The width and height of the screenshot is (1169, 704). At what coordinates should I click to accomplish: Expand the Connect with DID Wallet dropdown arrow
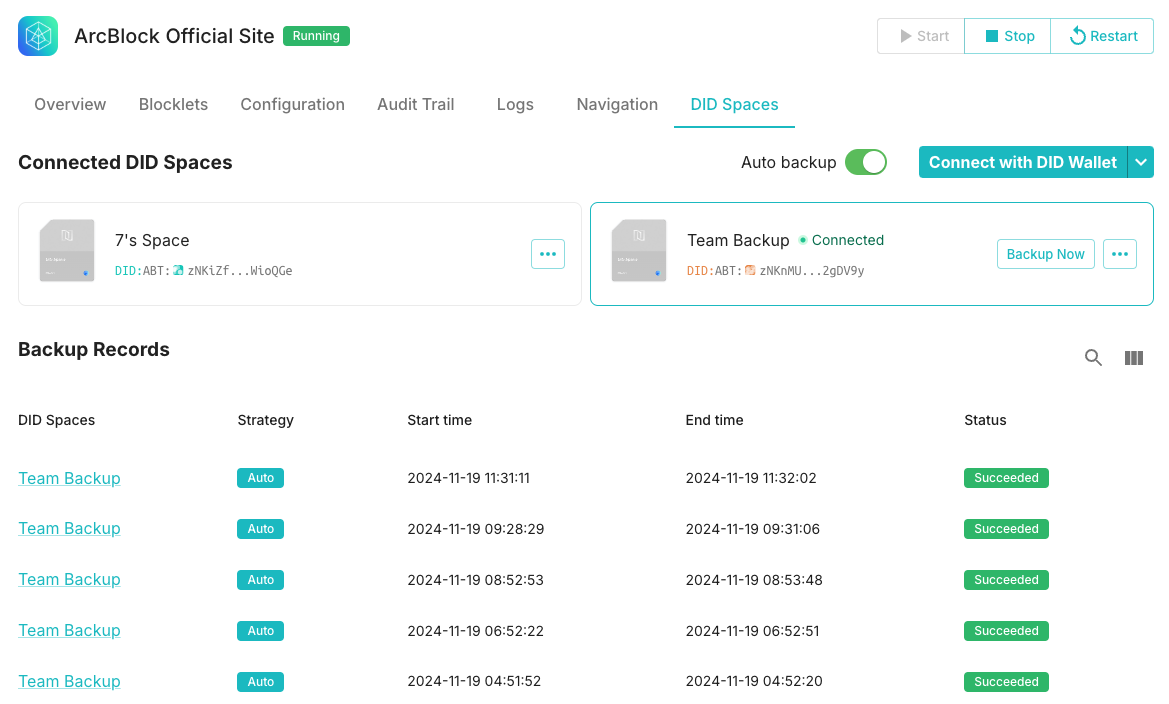point(1141,161)
